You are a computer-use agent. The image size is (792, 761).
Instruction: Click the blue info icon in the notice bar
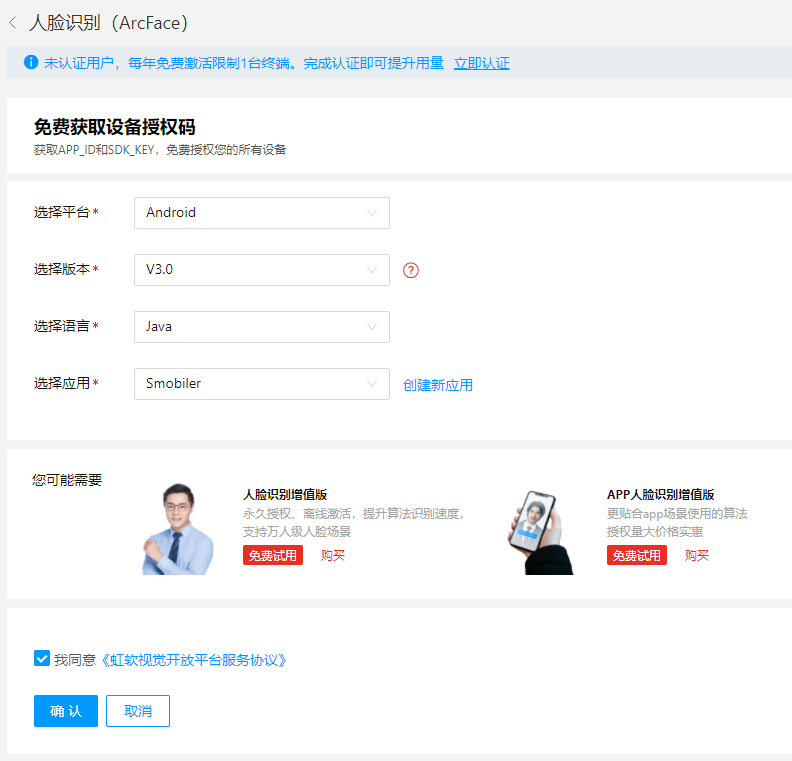[31, 62]
